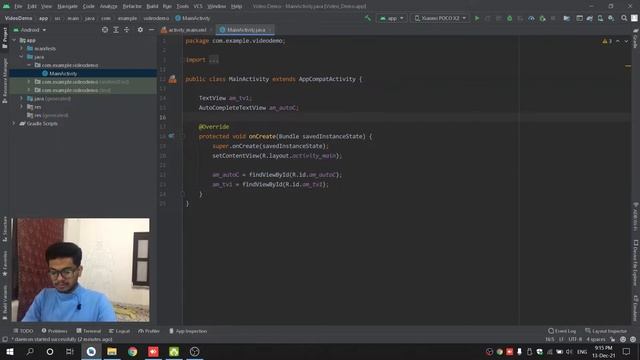The width and height of the screenshot is (640, 360).
Task: Expand the res folder
Action: pyautogui.click(x=22, y=107)
